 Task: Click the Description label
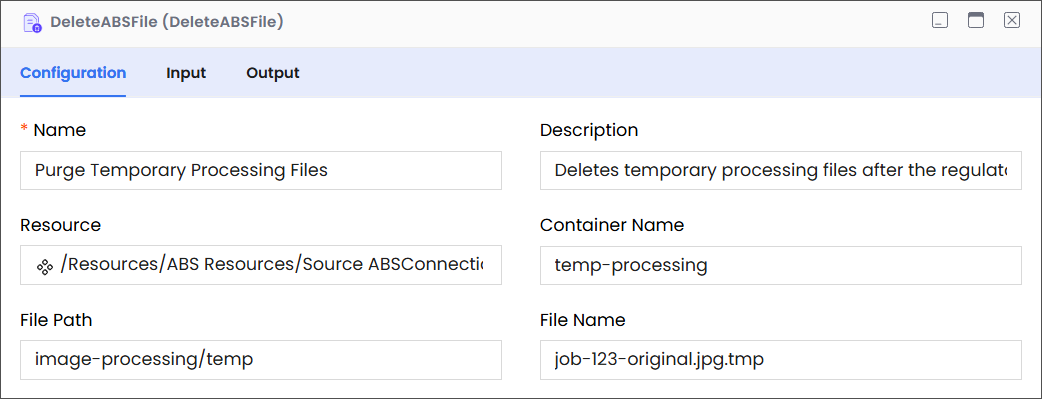coord(589,130)
